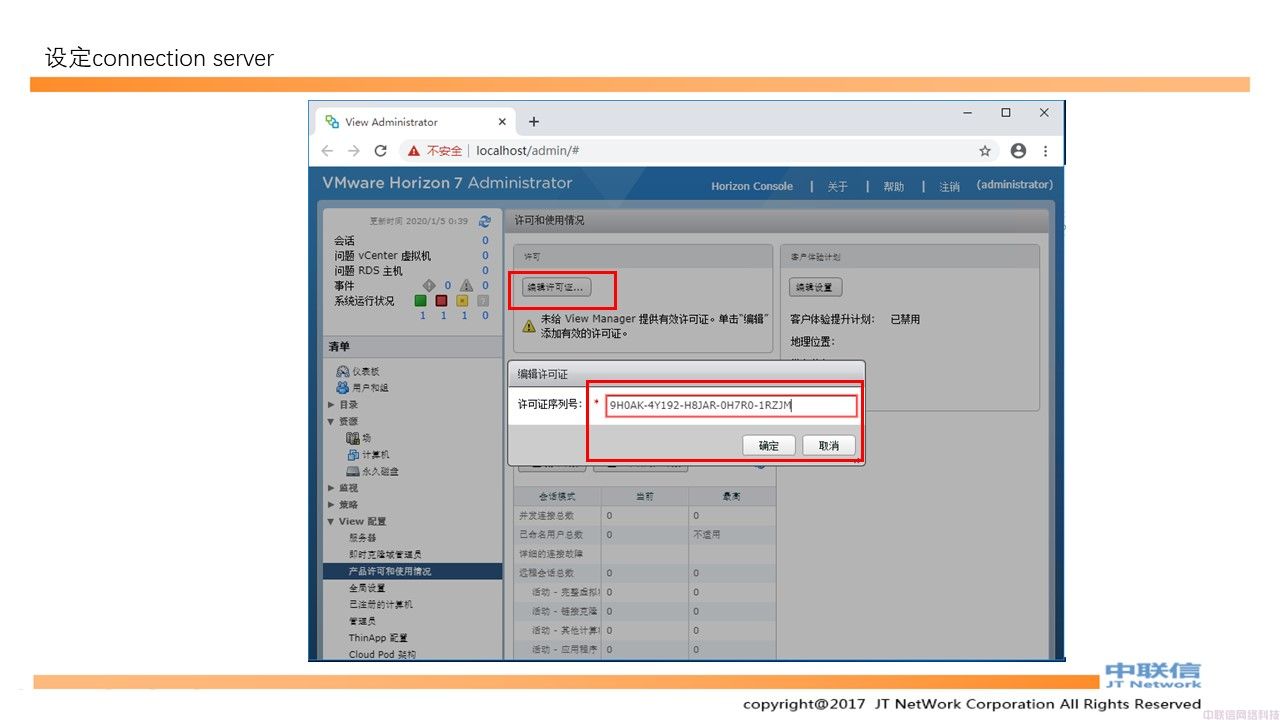Open the Chrome profile avatar icon
This screenshot has height=720, width=1280.
[x=1018, y=151]
